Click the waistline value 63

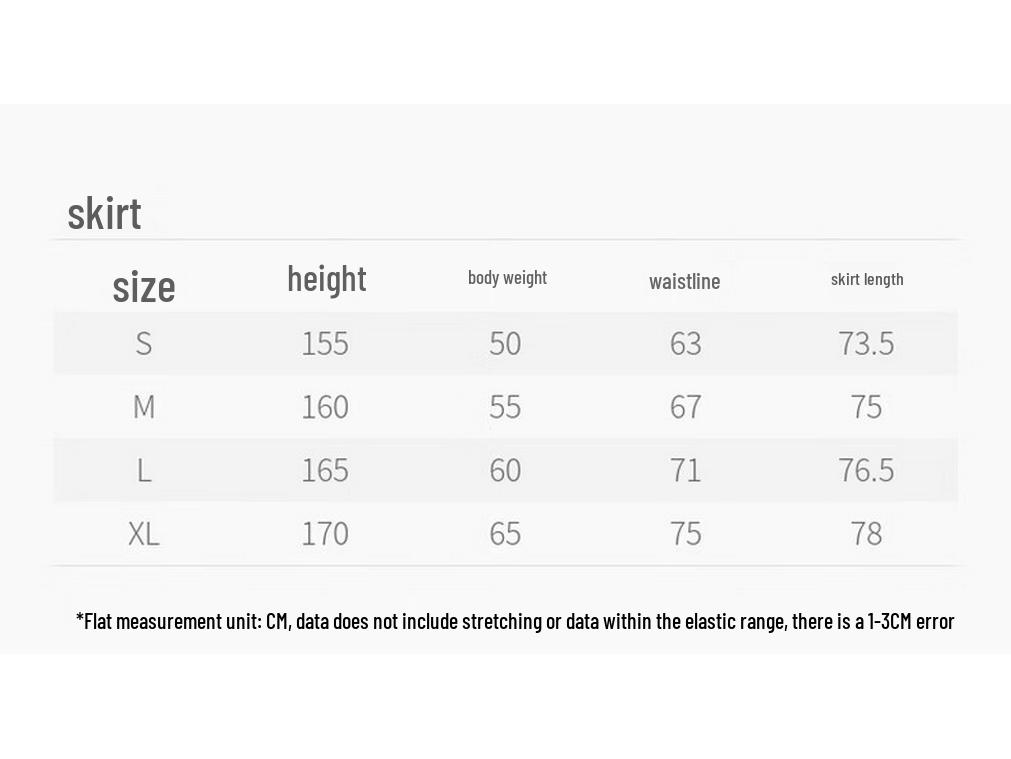pos(685,343)
